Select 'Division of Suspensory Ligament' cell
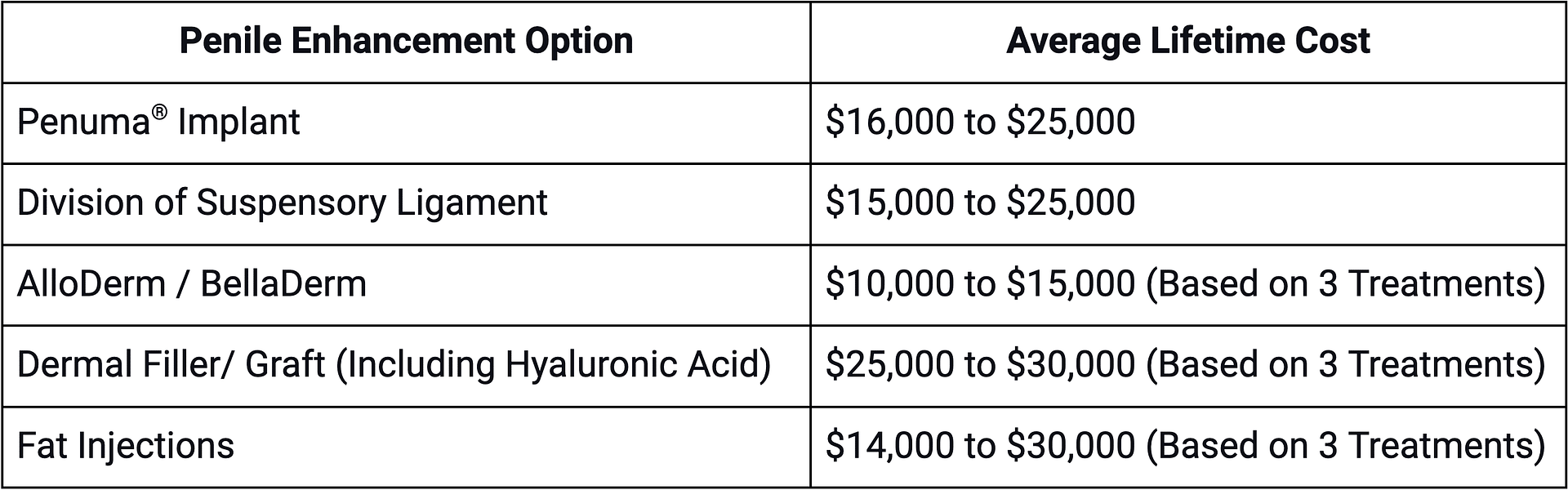 [x=282, y=203]
